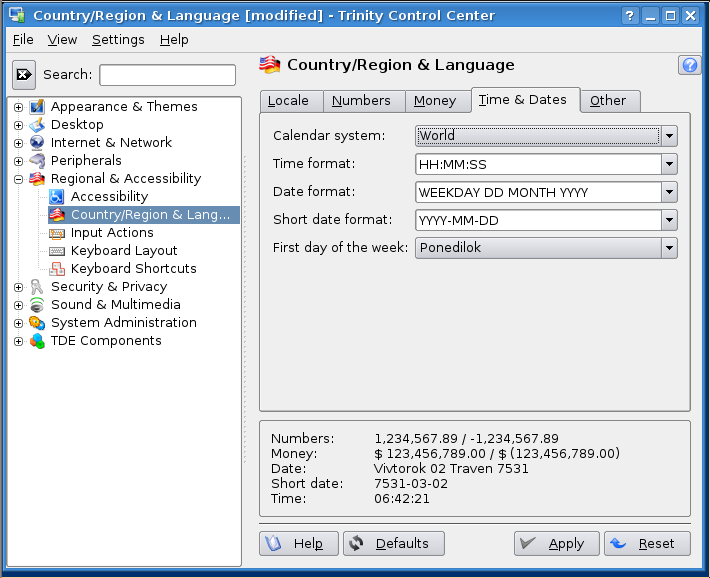The image size is (710, 578).
Task: Click the Keyboard Shortcuts icon
Action: point(57,269)
